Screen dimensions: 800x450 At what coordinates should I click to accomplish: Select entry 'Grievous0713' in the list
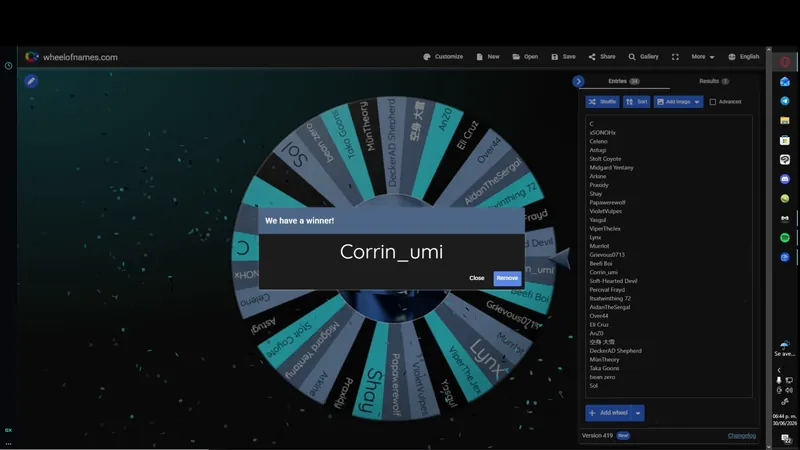point(607,255)
